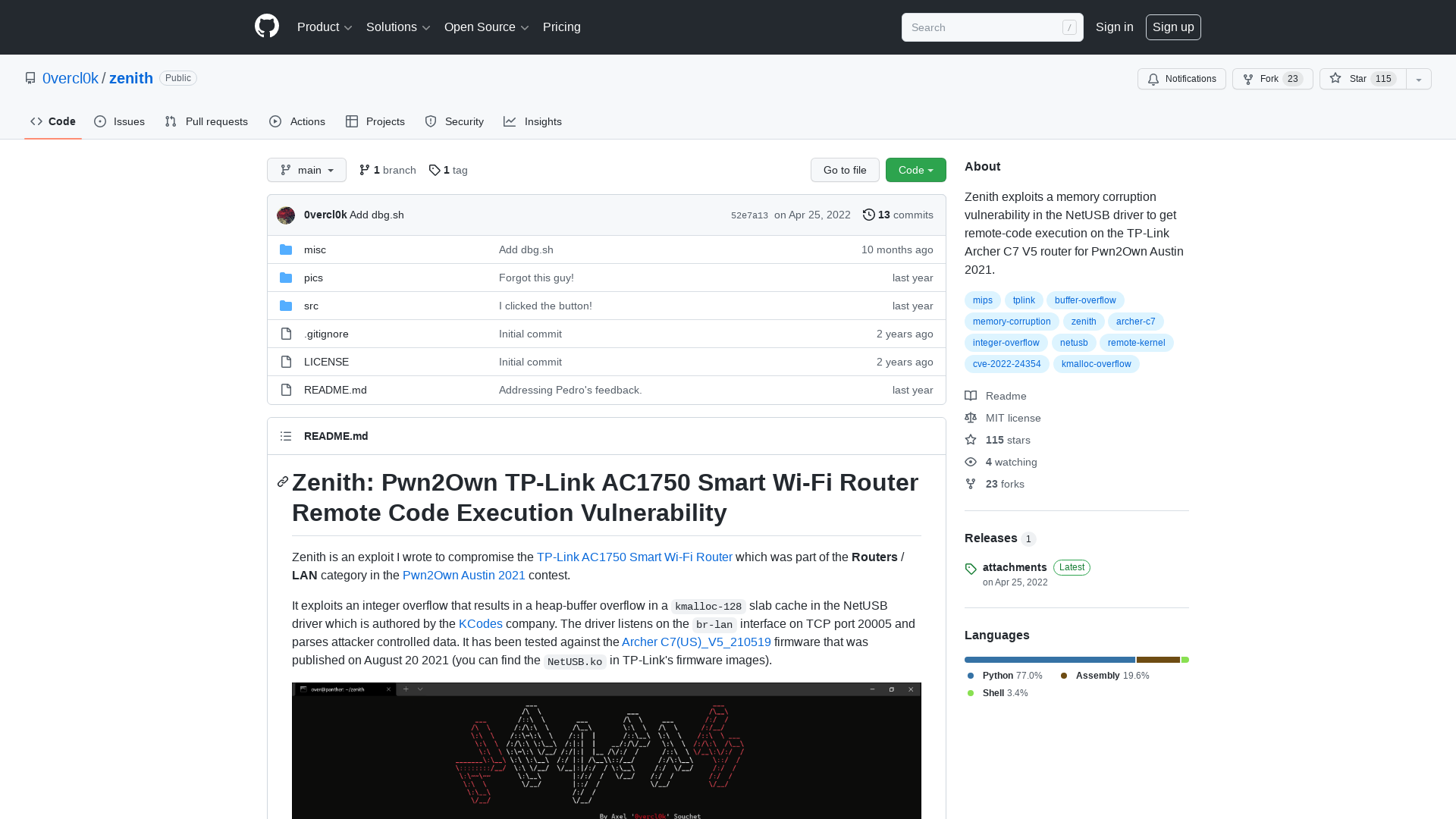This screenshot has width=1456, height=819.
Task: Switch to the Code tab
Action: click(53, 121)
